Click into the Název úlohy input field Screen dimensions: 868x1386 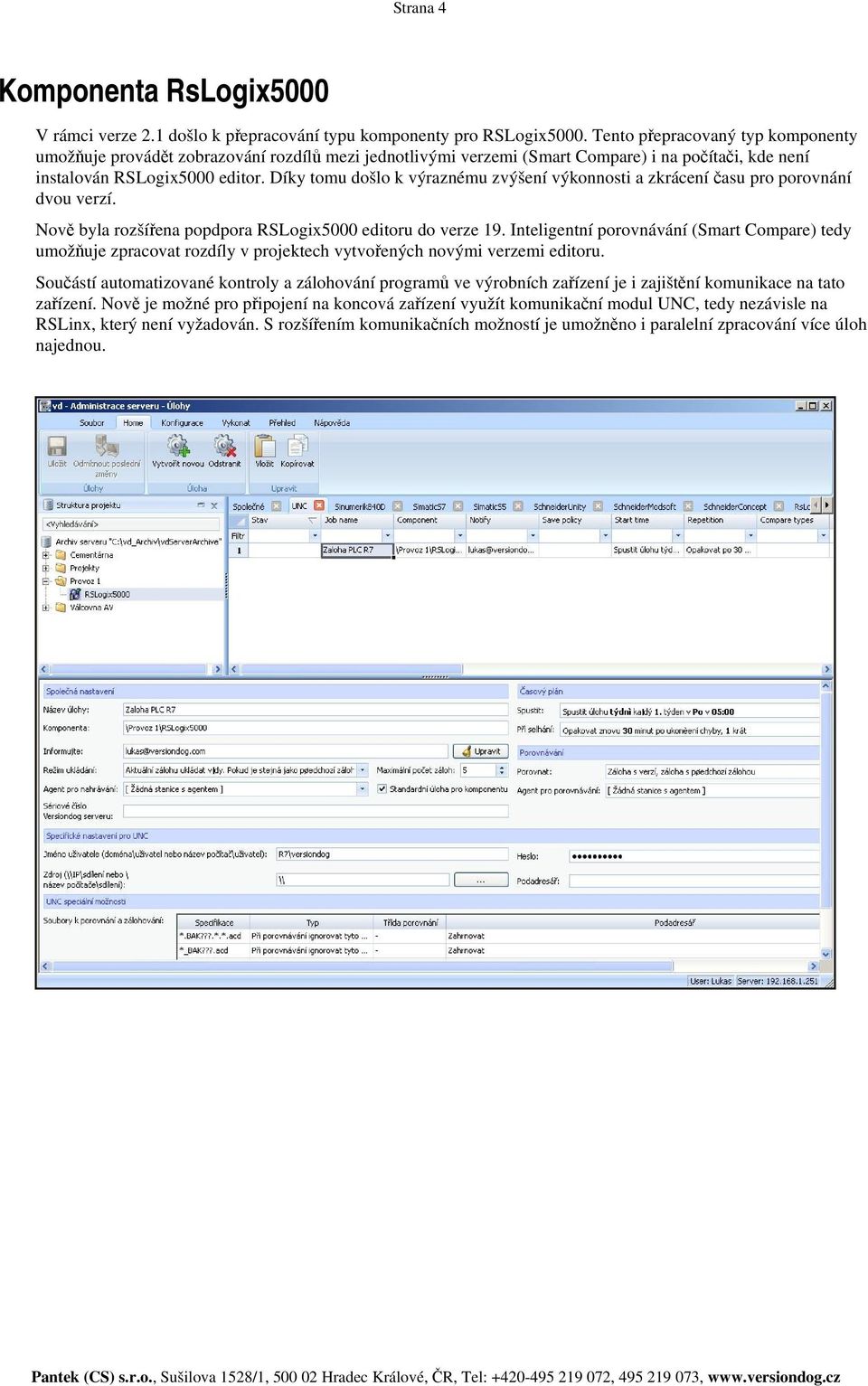[316, 710]
